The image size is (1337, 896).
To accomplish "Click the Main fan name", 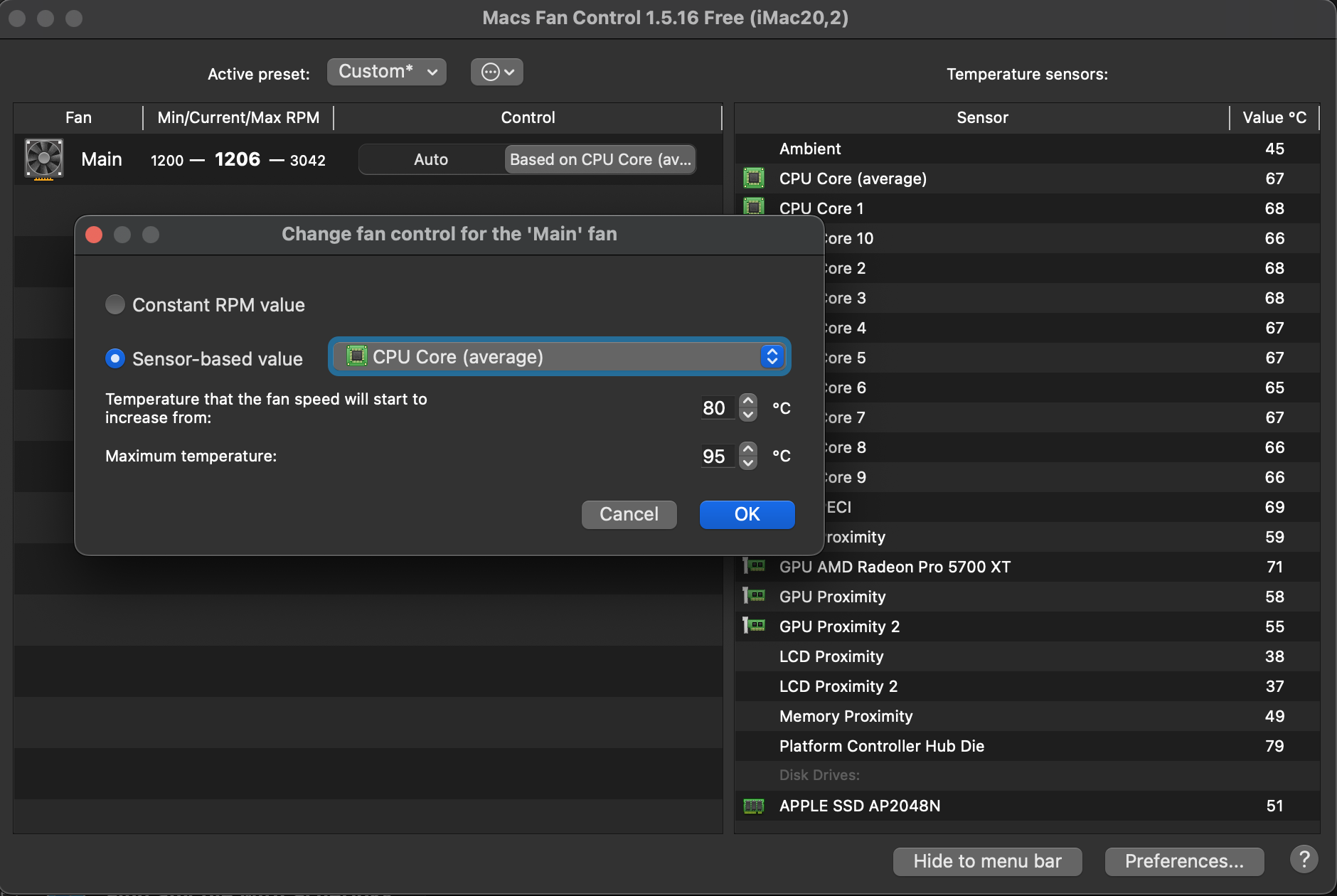I will (102, 159).
